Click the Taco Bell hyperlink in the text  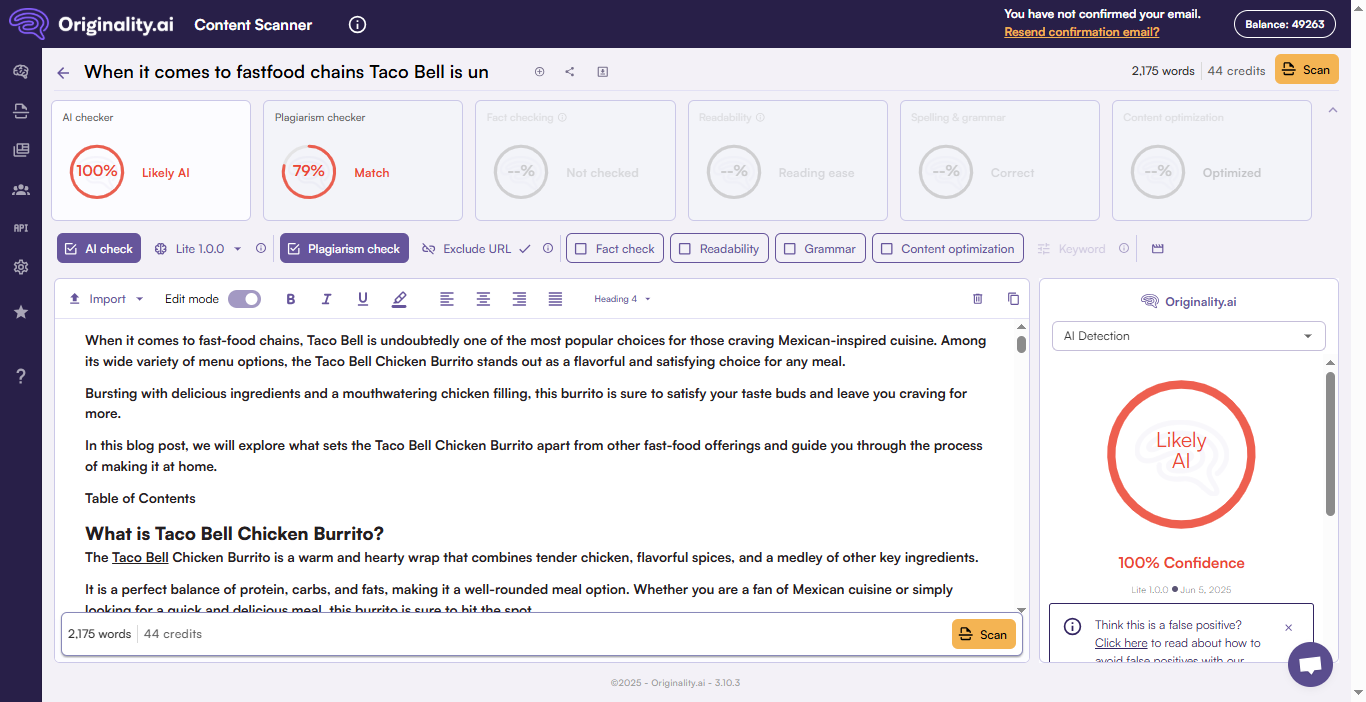coord(140,557)
